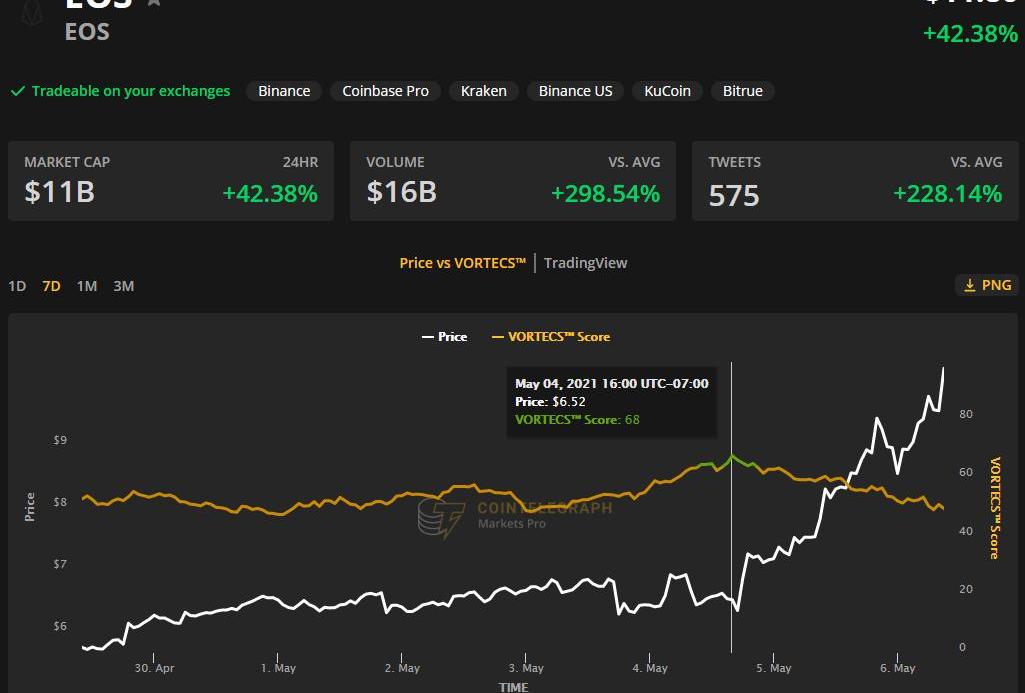
Task: Click the favorite star next to EOS
Action: 154,3
